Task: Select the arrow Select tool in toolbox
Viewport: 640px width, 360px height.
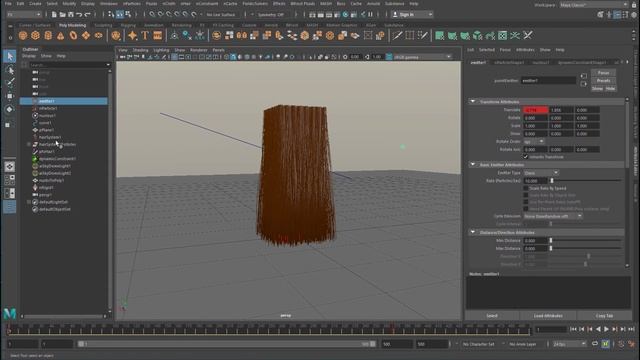Action: (10, 56)
